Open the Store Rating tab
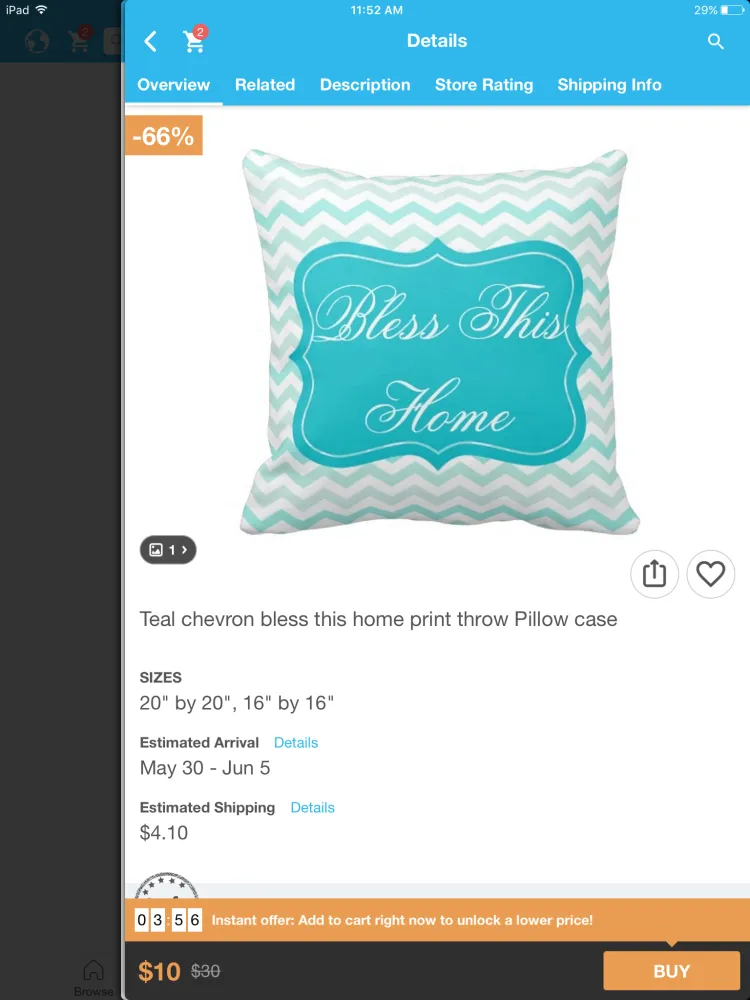This screenshot has width=750, height=1000. click(484, 85)
